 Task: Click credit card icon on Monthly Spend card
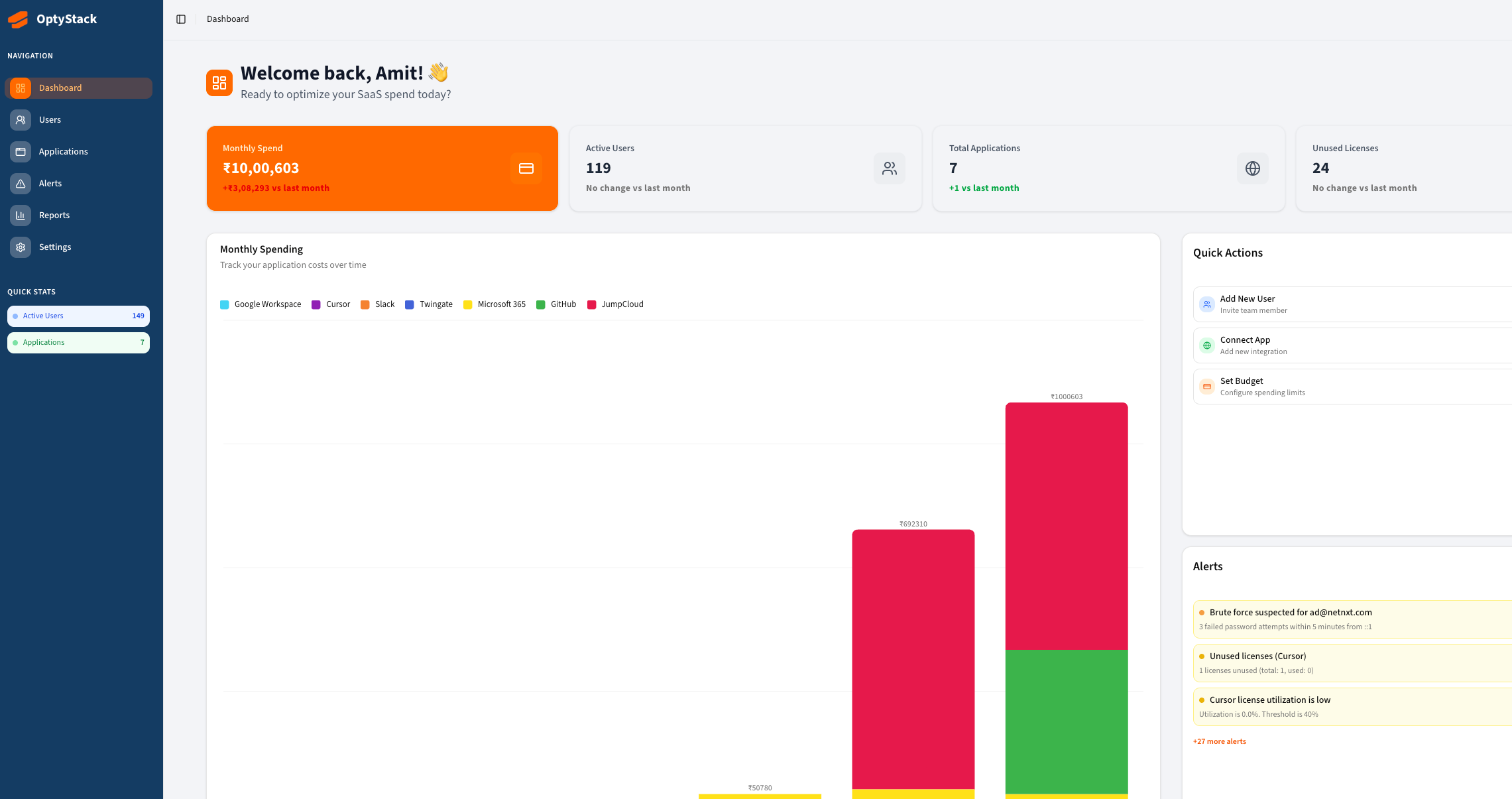(x=526, y=168)
